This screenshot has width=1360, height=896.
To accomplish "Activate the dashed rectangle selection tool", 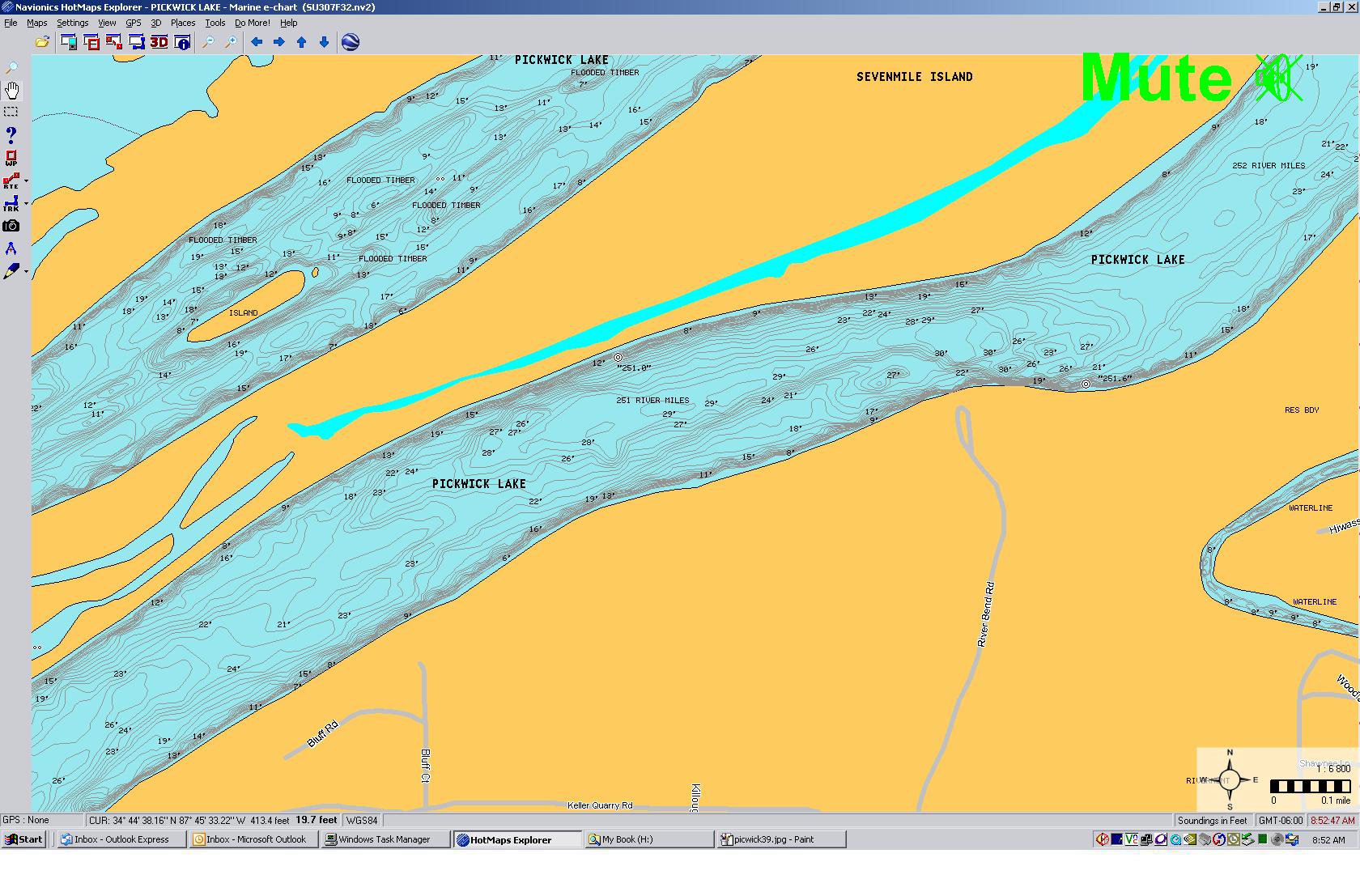I will pos(11,112).
